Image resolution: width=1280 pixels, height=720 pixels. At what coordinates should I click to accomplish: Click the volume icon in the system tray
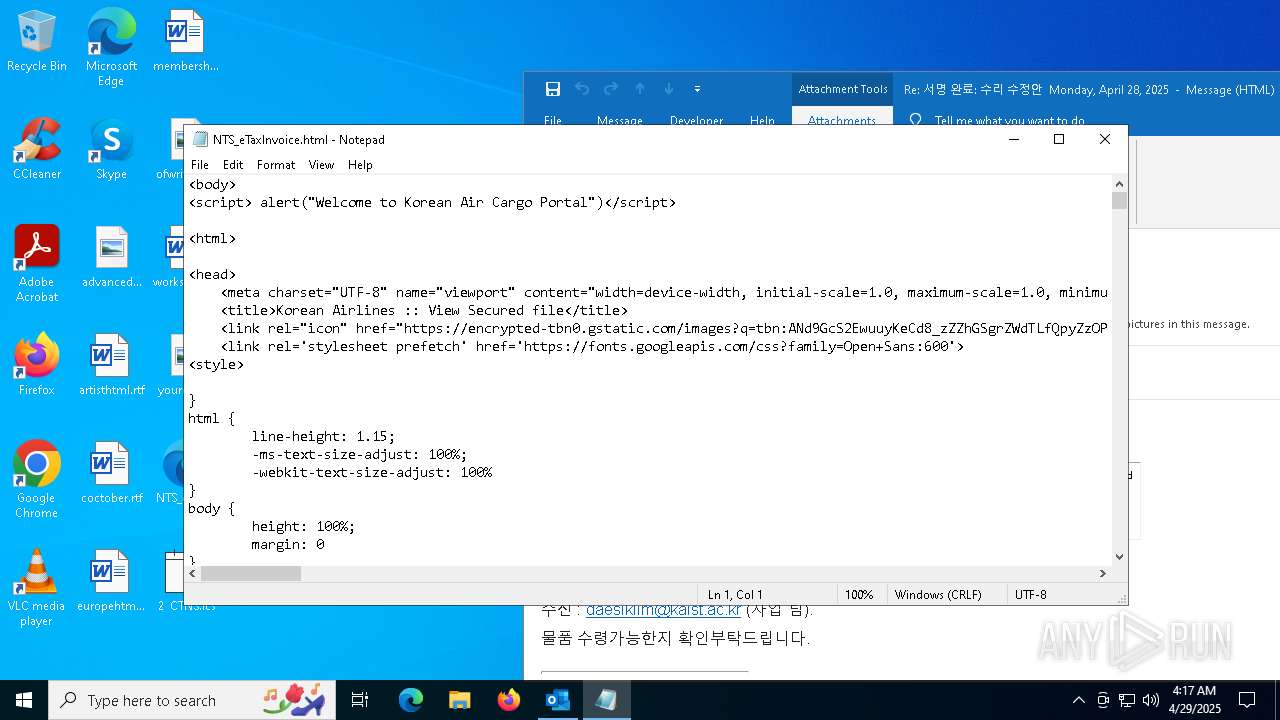(x=1151, y=700)
